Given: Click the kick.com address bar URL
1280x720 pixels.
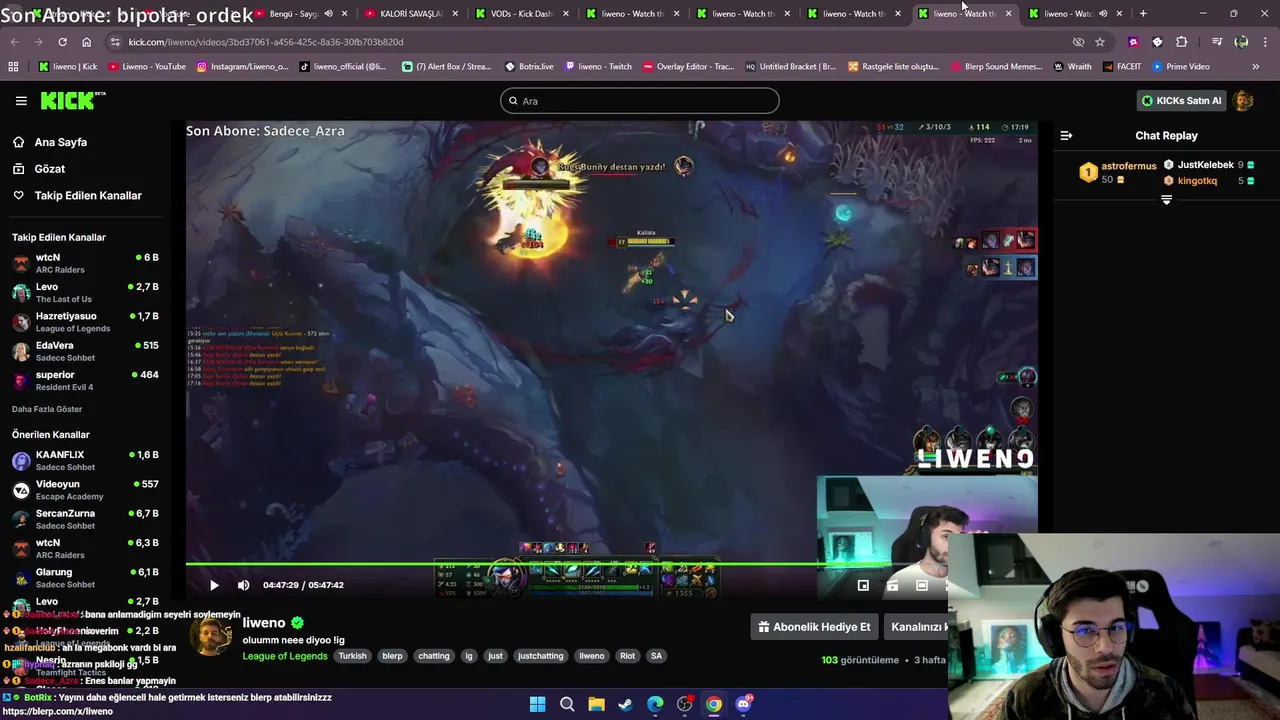Looking at the screenshot, I should point(266,42).
